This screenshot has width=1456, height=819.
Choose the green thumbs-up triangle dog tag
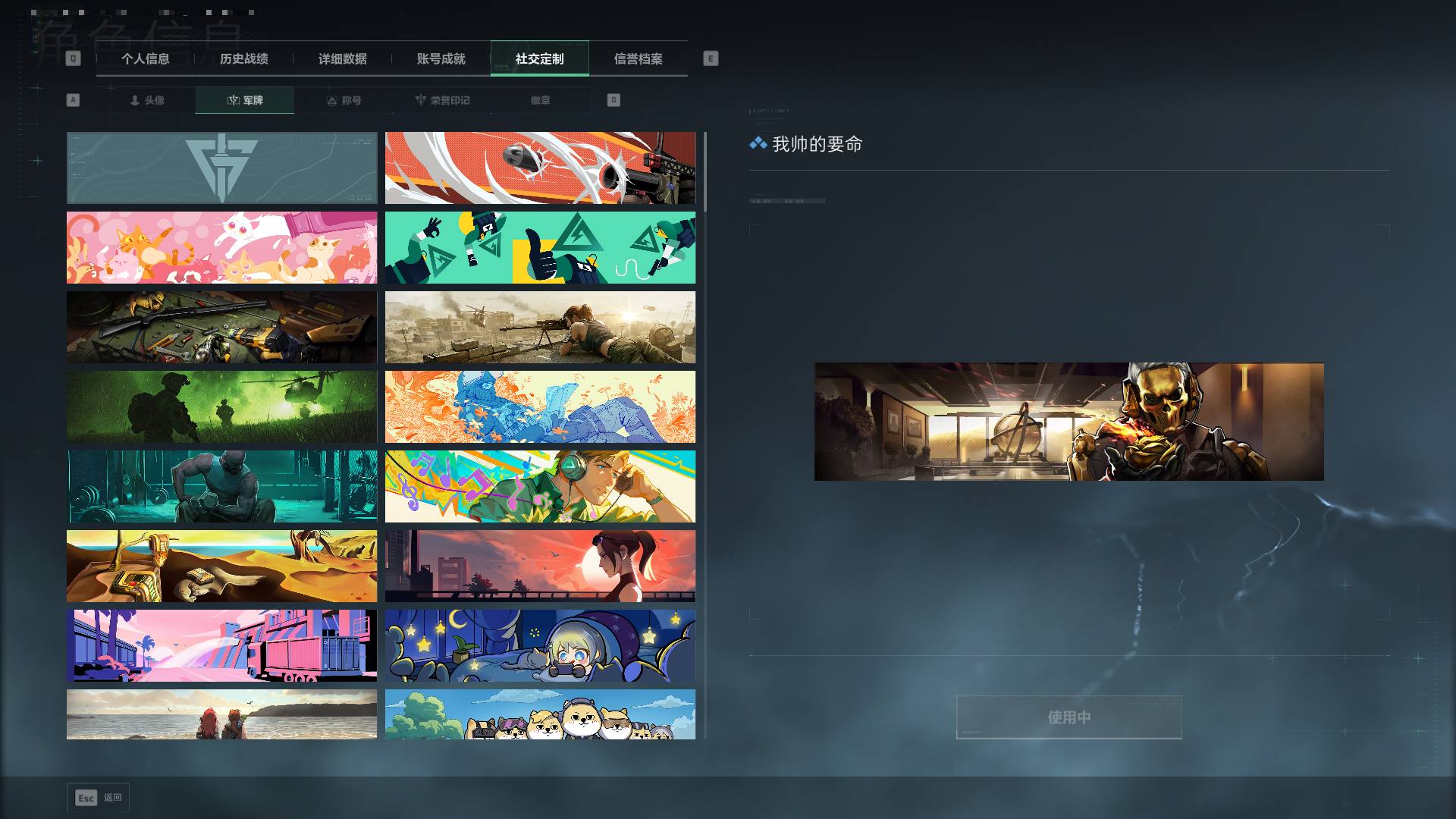pos(540,248)
